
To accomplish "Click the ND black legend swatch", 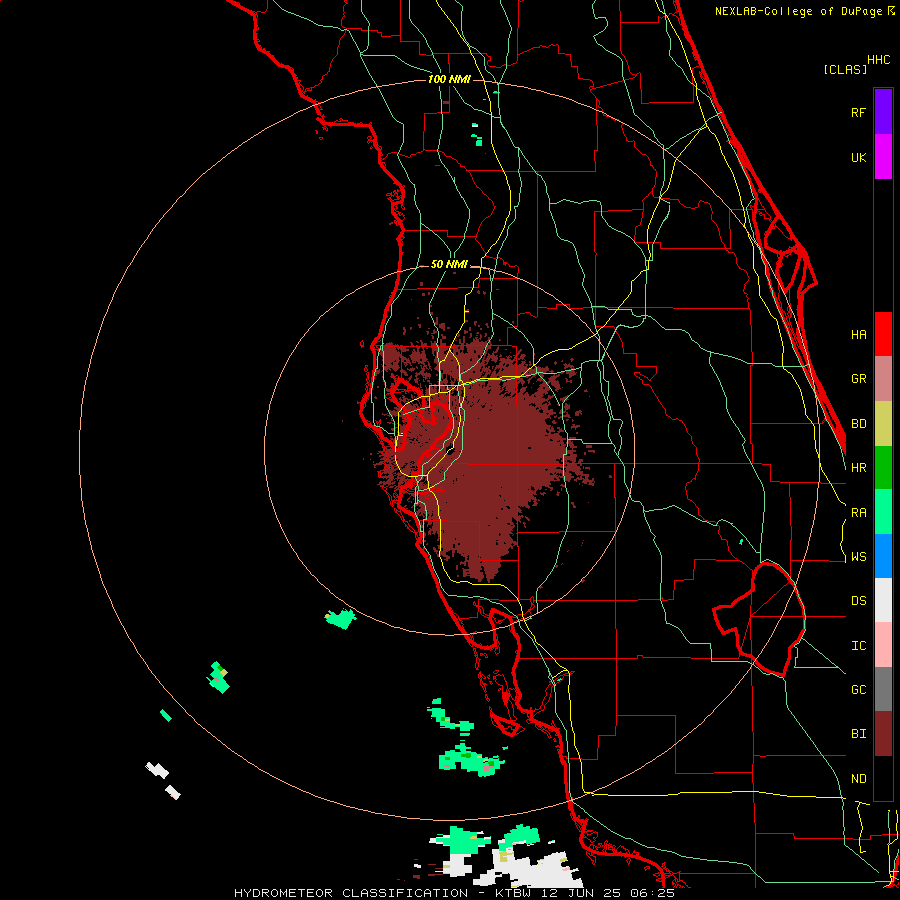I will 883,778.
